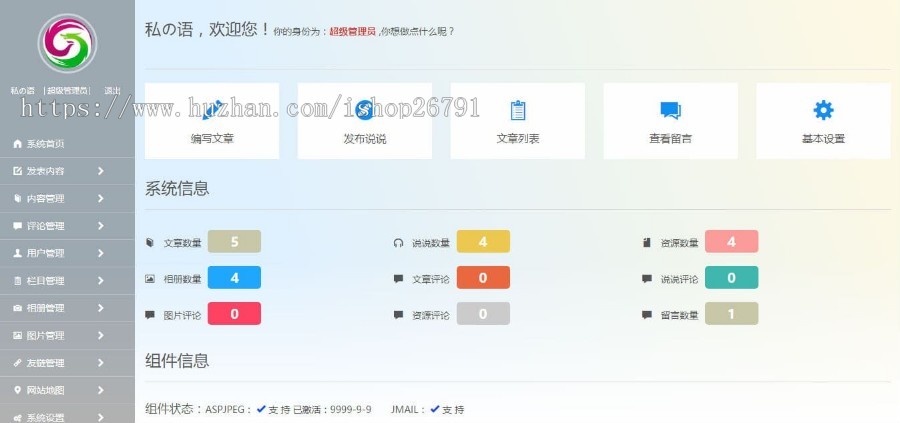Click the person icon beside 用户管理
The width and height of the screenshot is (900, 423).
tap(17, 253)
